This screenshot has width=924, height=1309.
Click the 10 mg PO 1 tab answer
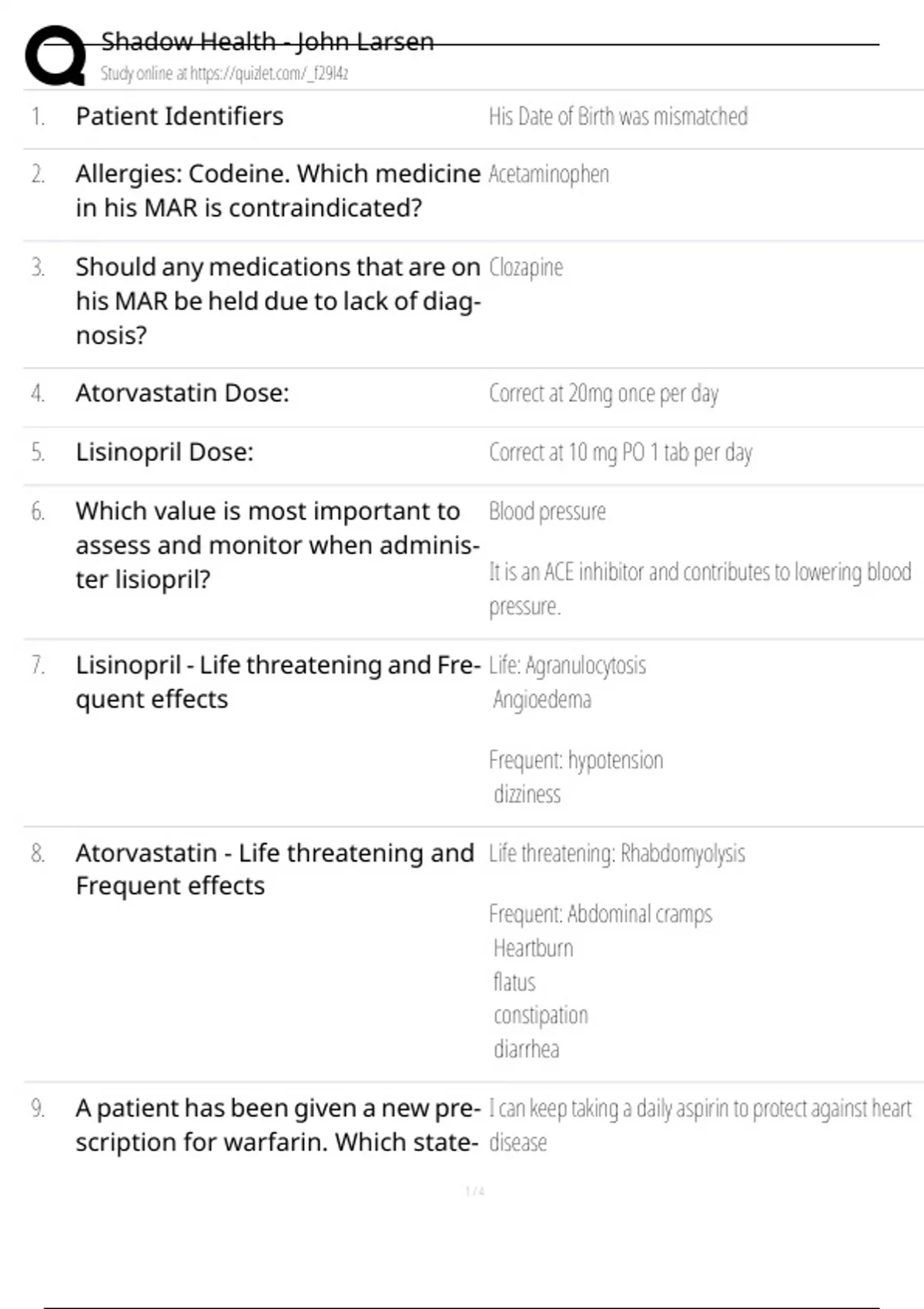tap(620, 452)
